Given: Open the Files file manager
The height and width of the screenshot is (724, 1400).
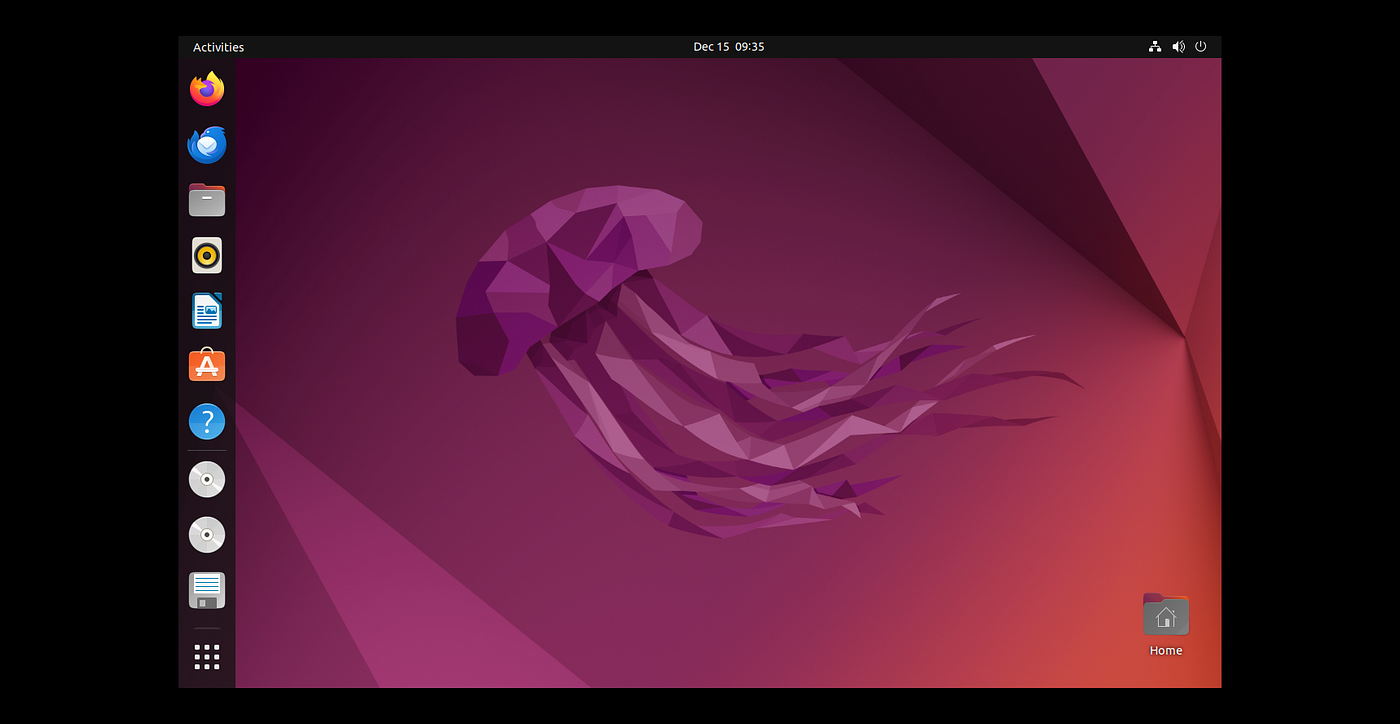Looking at the screenshot, I should [x=206, y=199].
